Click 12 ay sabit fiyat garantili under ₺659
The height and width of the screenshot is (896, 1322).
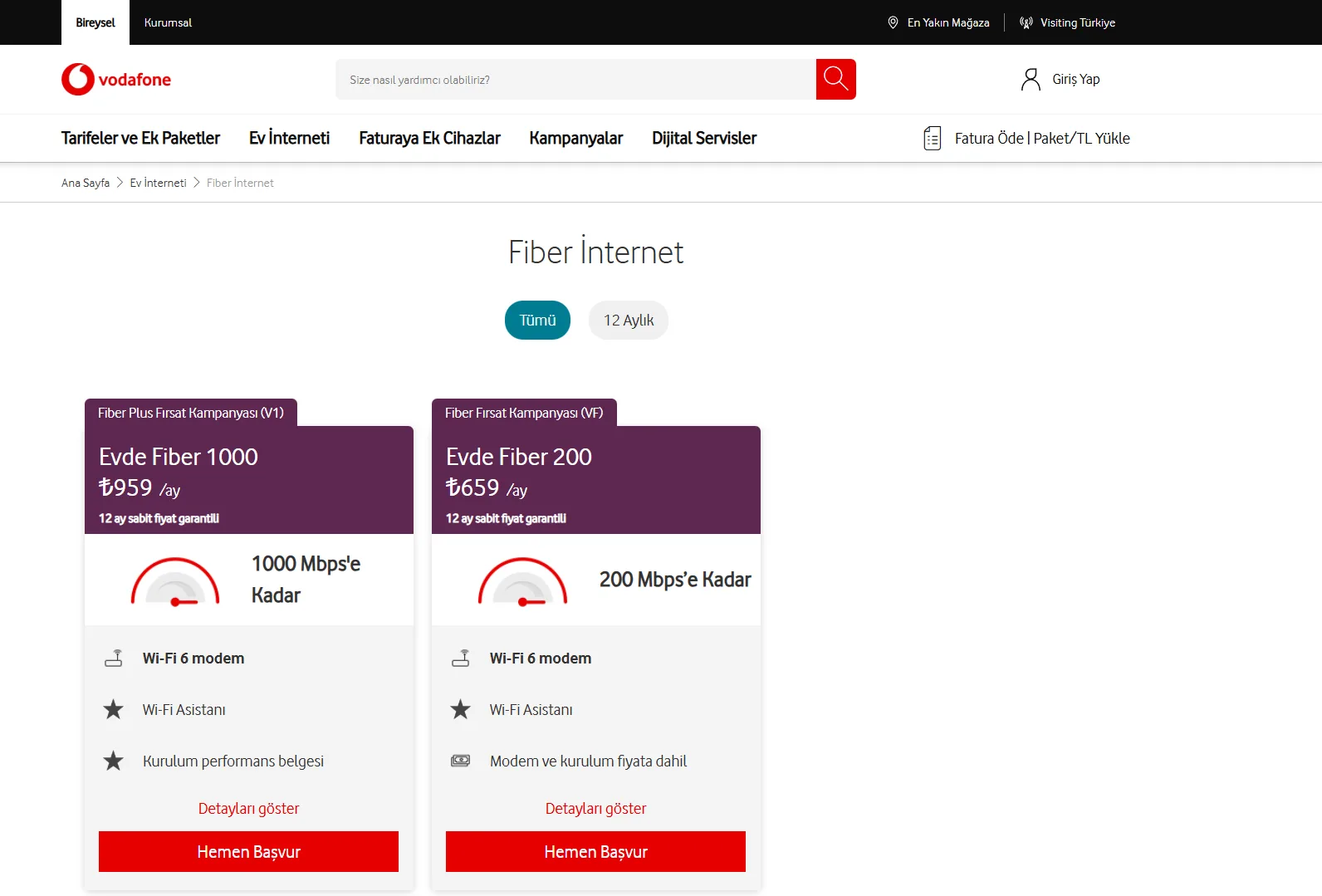click(507, 518)
